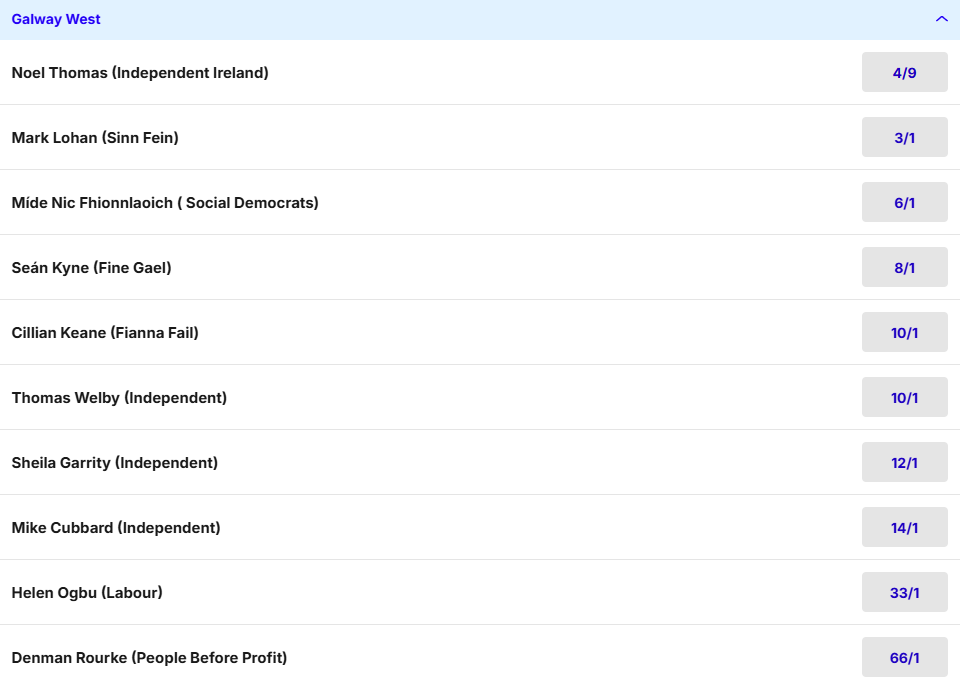Select 4/9 odds for Noel Thomas
The height and width of the screenshot is (688, 968).
coord(904,72)
